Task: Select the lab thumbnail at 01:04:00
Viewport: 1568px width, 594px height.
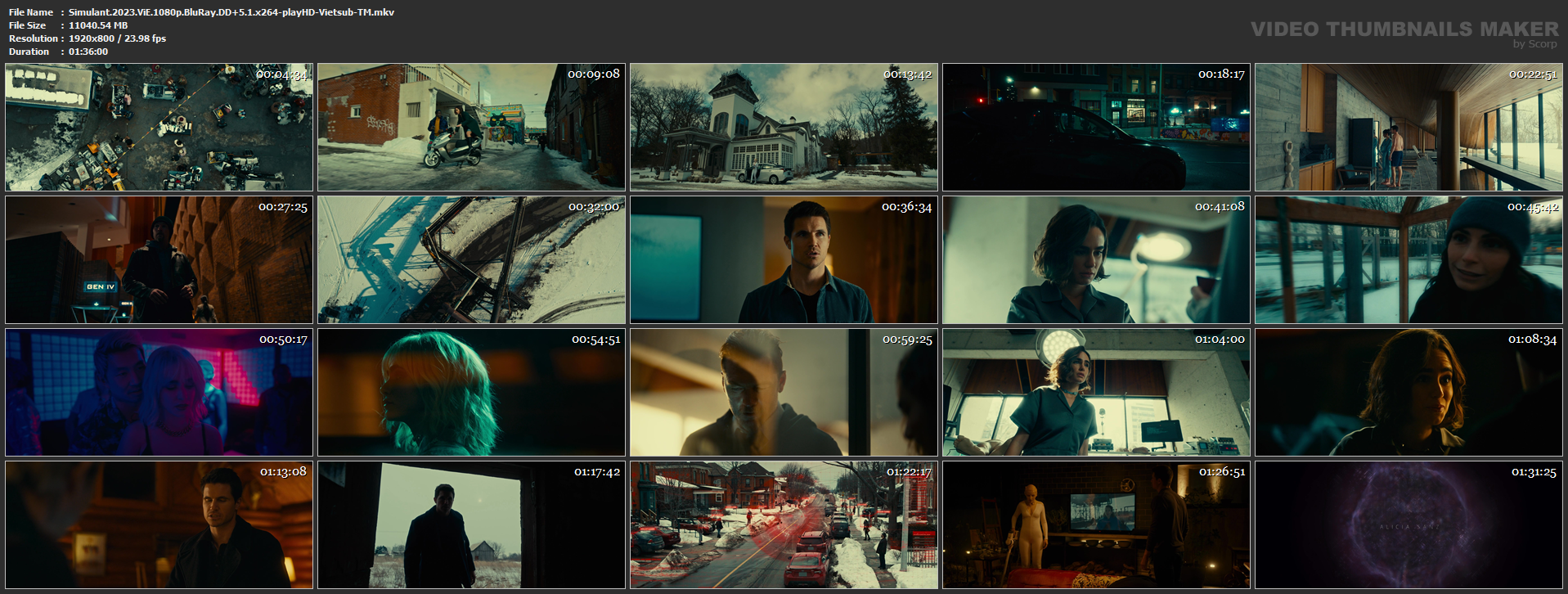Action: click(1096, 393)
